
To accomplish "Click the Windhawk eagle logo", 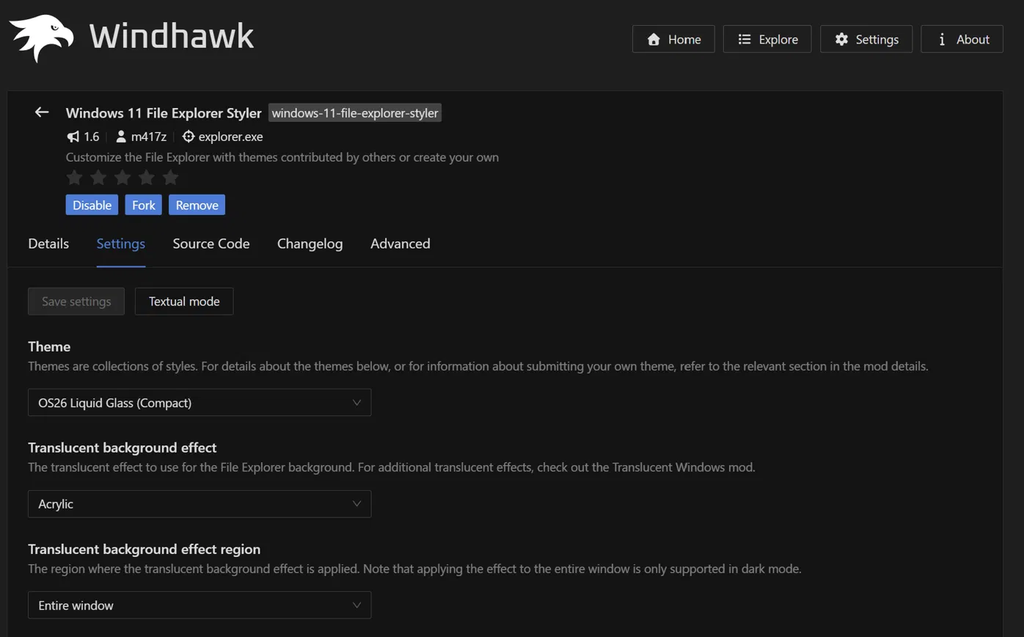I will coord(42,38).
